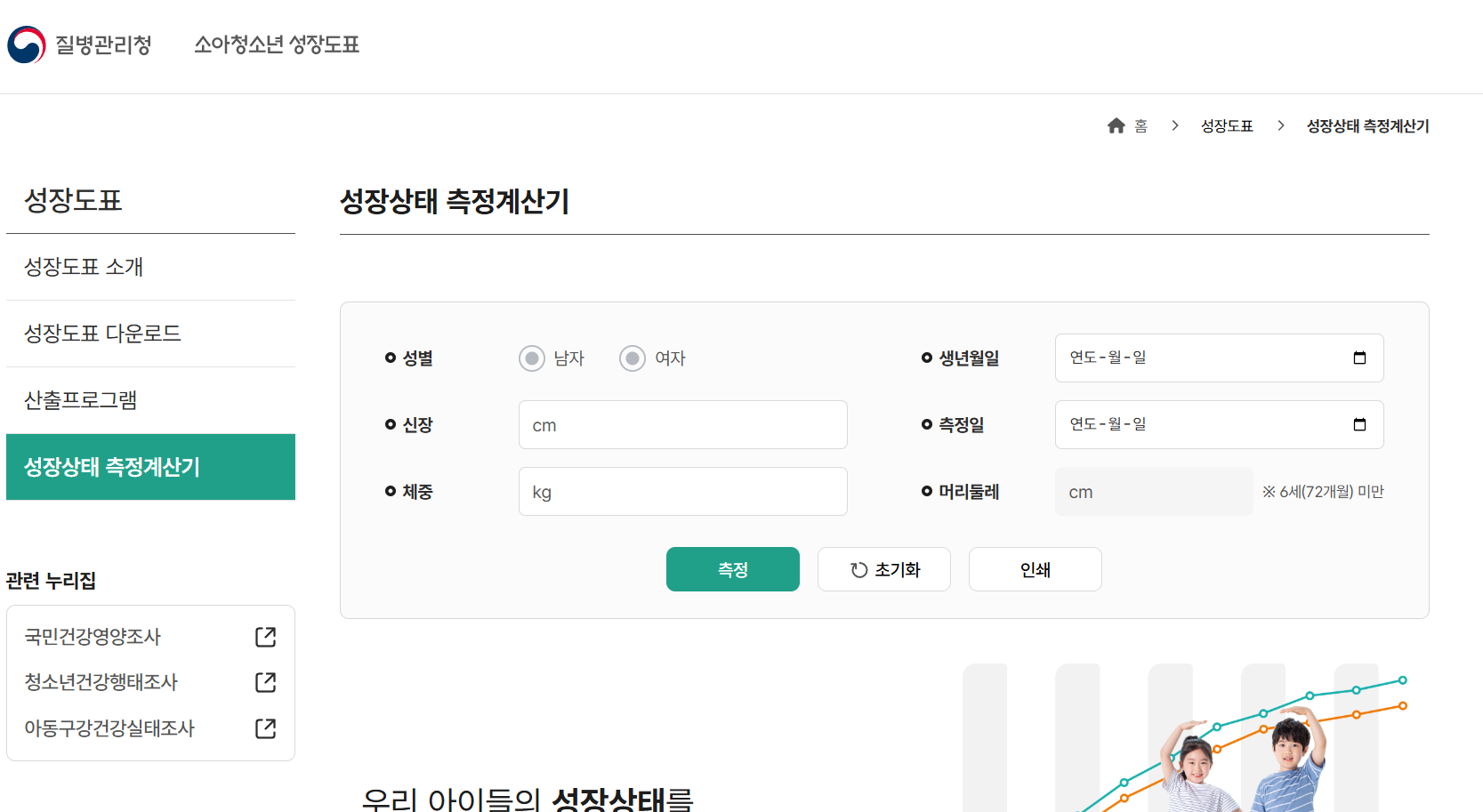This screenshot has width=1483, height=812.
Task: Open external link icon for 아동구강건강실태조사
Action: click(x=265, y=728)
